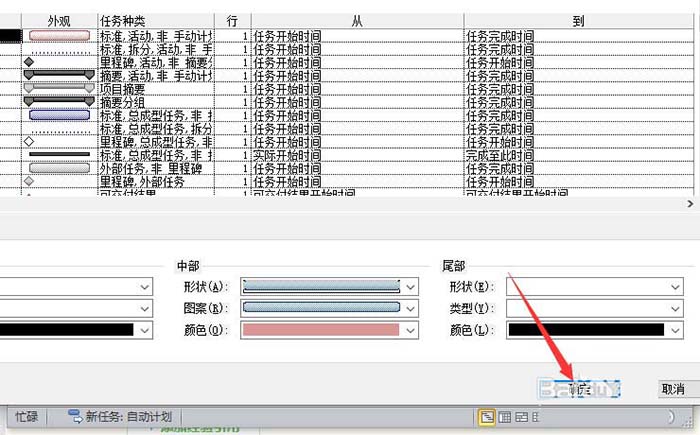The image size is (700, 435).
Task: Click the 从 column header
Action: 357,21
